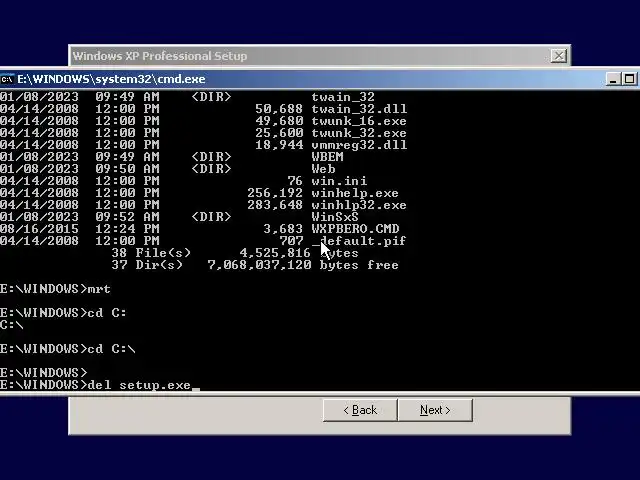The image size is (640, 480).
Task: Close the Windows XP Professional Setup dialog
Action: [x=558, y=56]
